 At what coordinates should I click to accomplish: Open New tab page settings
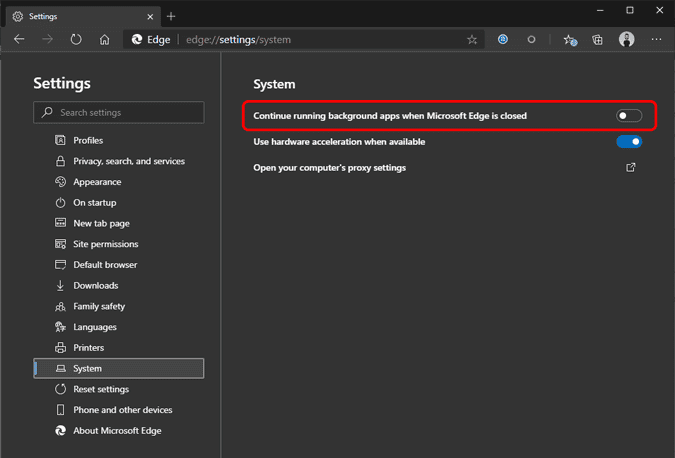(118, 223)
